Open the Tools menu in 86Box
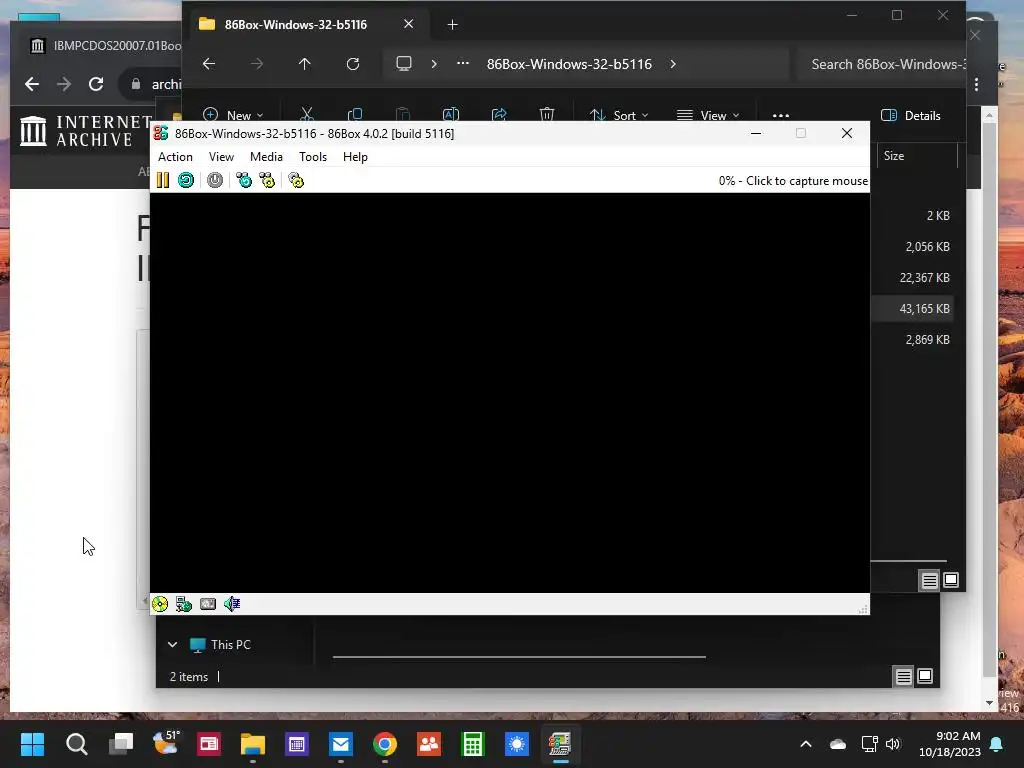1024x768 pixels. click(x=313, y=157)
